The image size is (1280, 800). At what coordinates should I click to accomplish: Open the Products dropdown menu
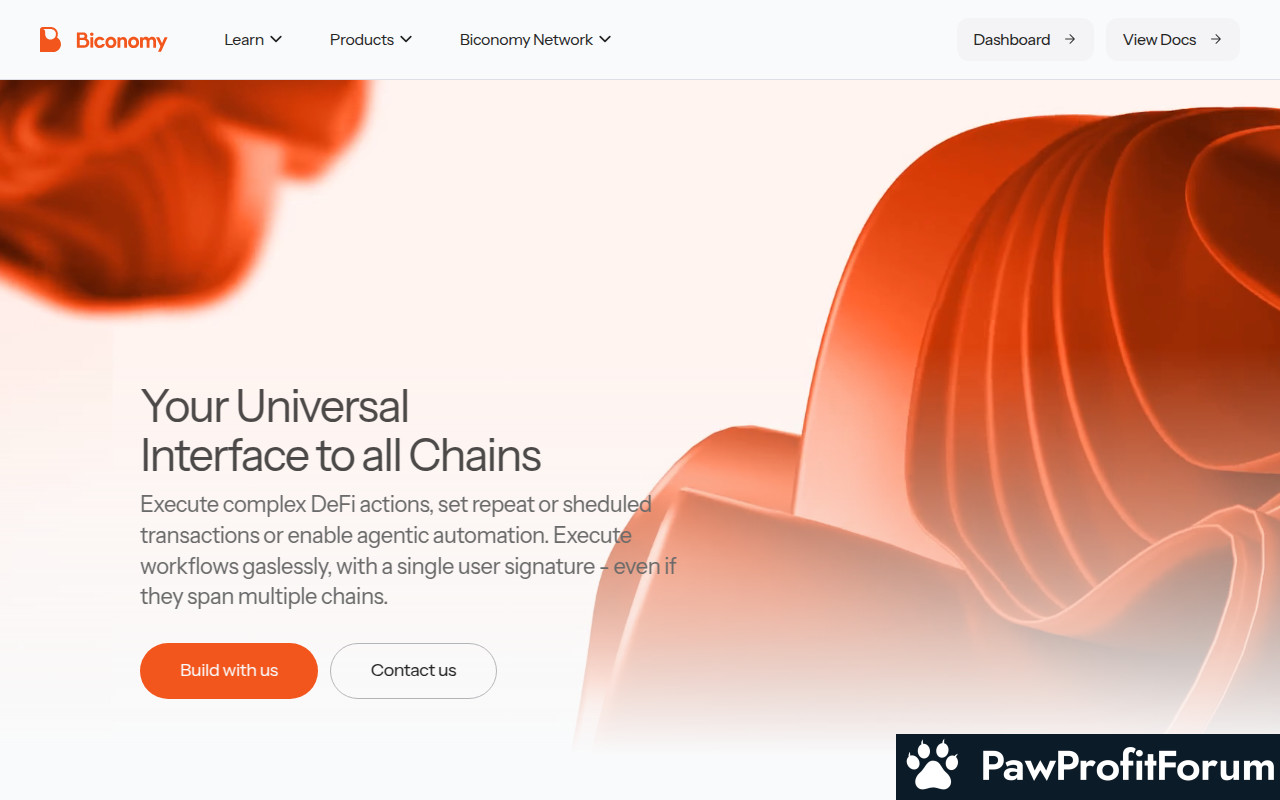click(371, 40)
